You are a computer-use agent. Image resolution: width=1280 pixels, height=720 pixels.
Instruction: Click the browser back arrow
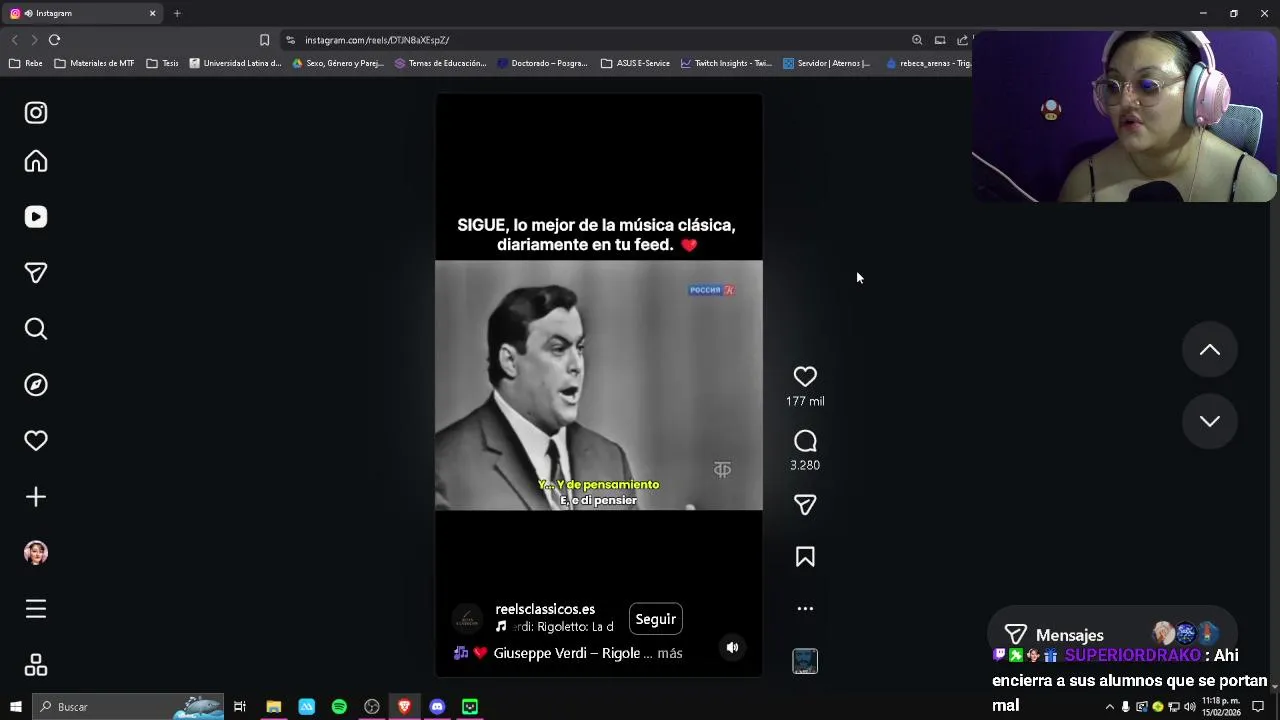click(14, 40)
